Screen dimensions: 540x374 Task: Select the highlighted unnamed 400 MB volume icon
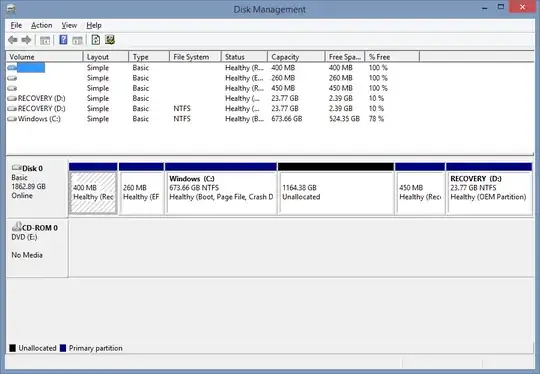(12, 68)
